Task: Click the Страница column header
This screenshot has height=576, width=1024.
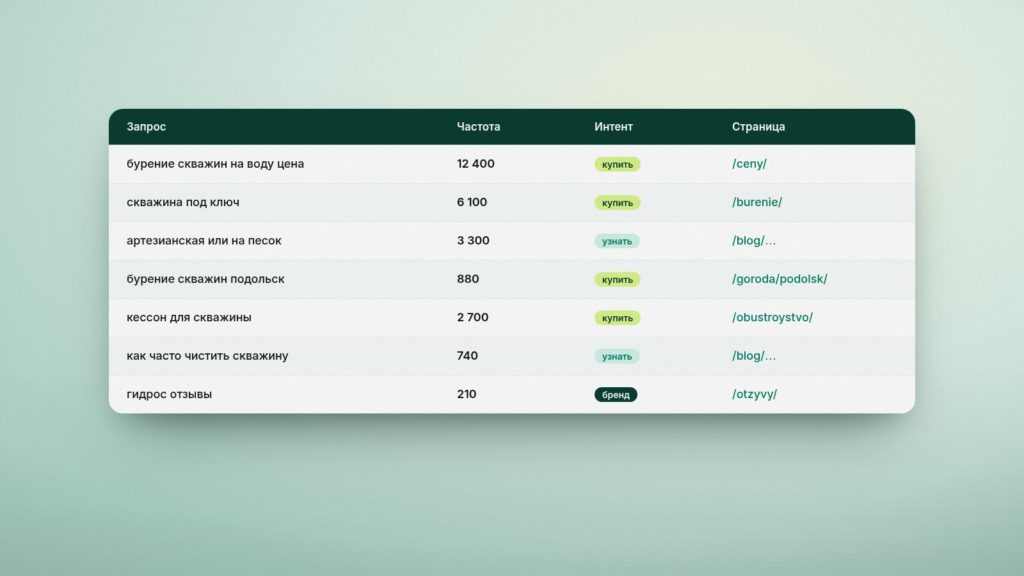Action: tap(758, 127)
